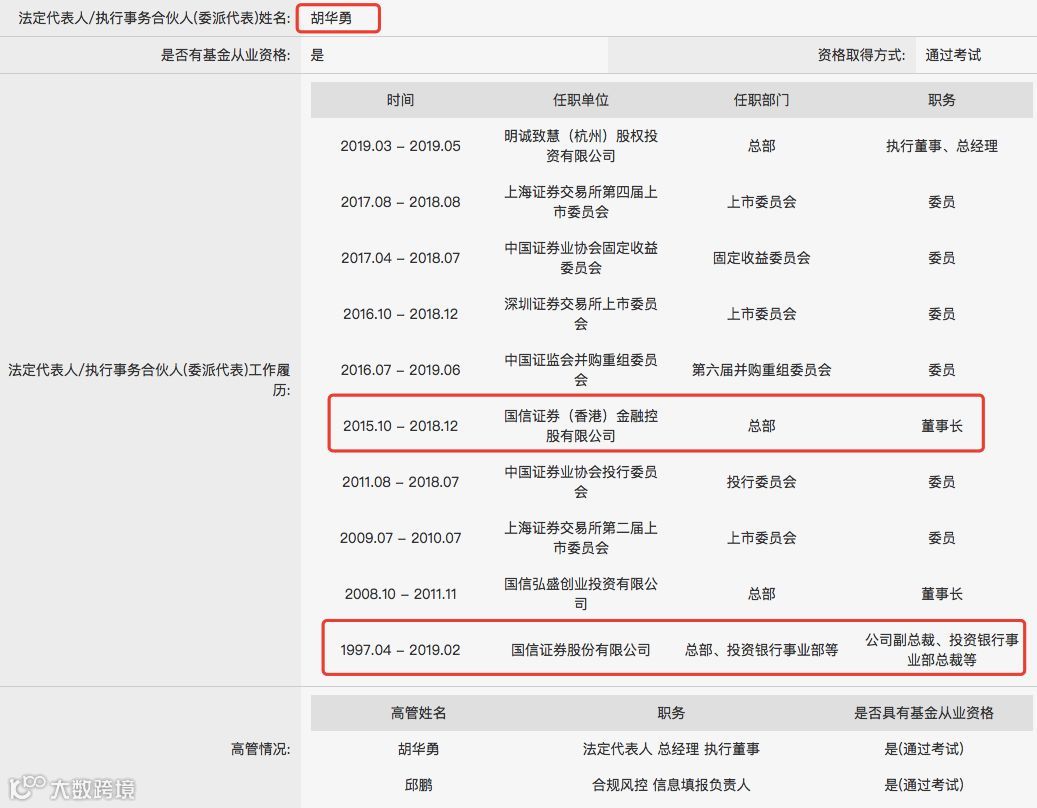The height and width of the screenshot is (808, 1037).
Task: Click 董事长 in the 2015.10 row
Action: 942,426
